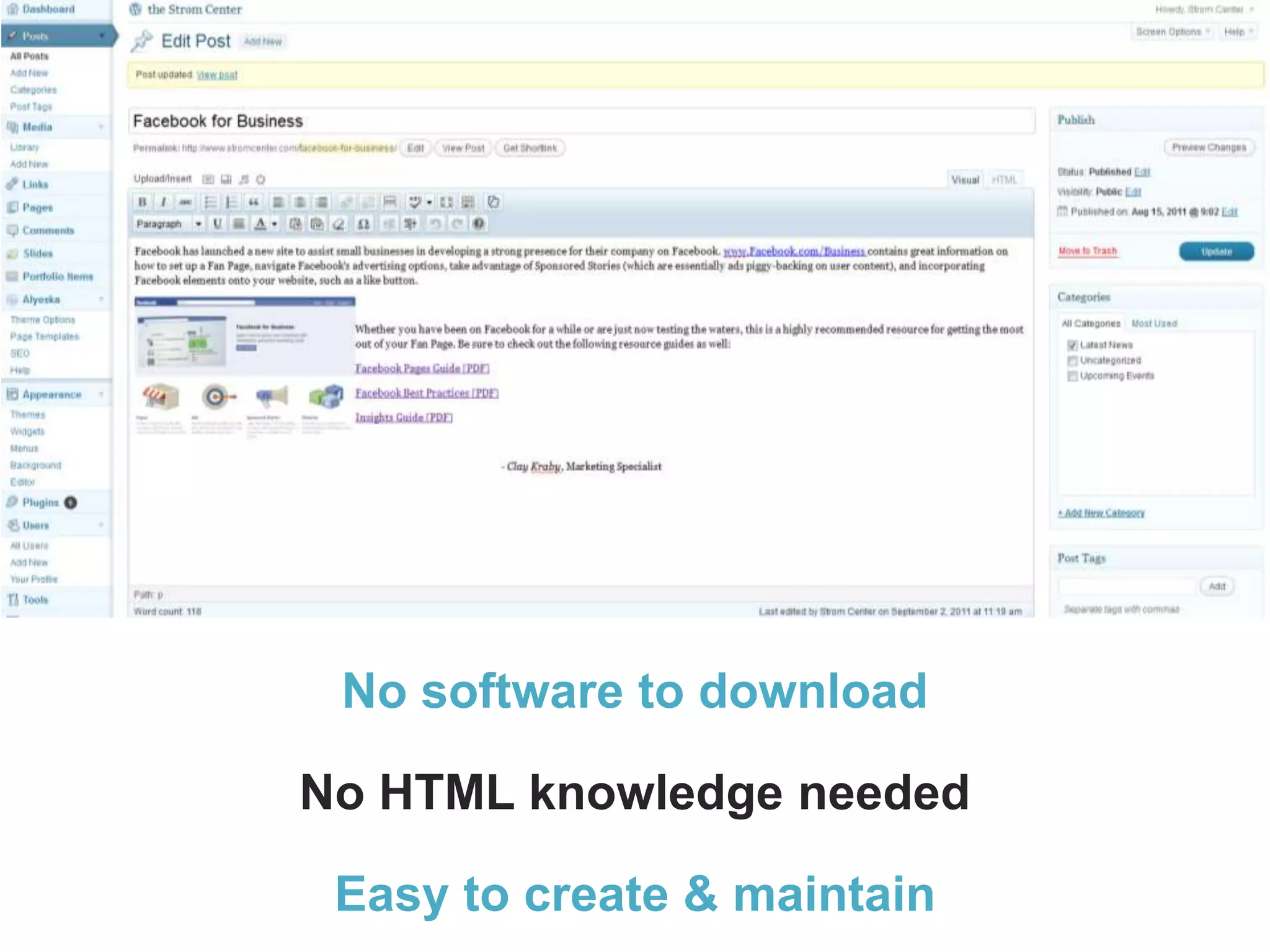Click the Post Tags input field
This screenshot has height=952, width=1270.
(1127, 586)
